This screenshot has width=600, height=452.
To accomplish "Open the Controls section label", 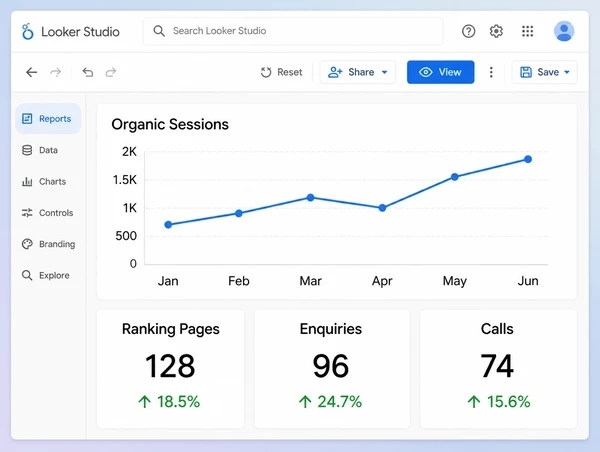I will [x=56, y=213].
